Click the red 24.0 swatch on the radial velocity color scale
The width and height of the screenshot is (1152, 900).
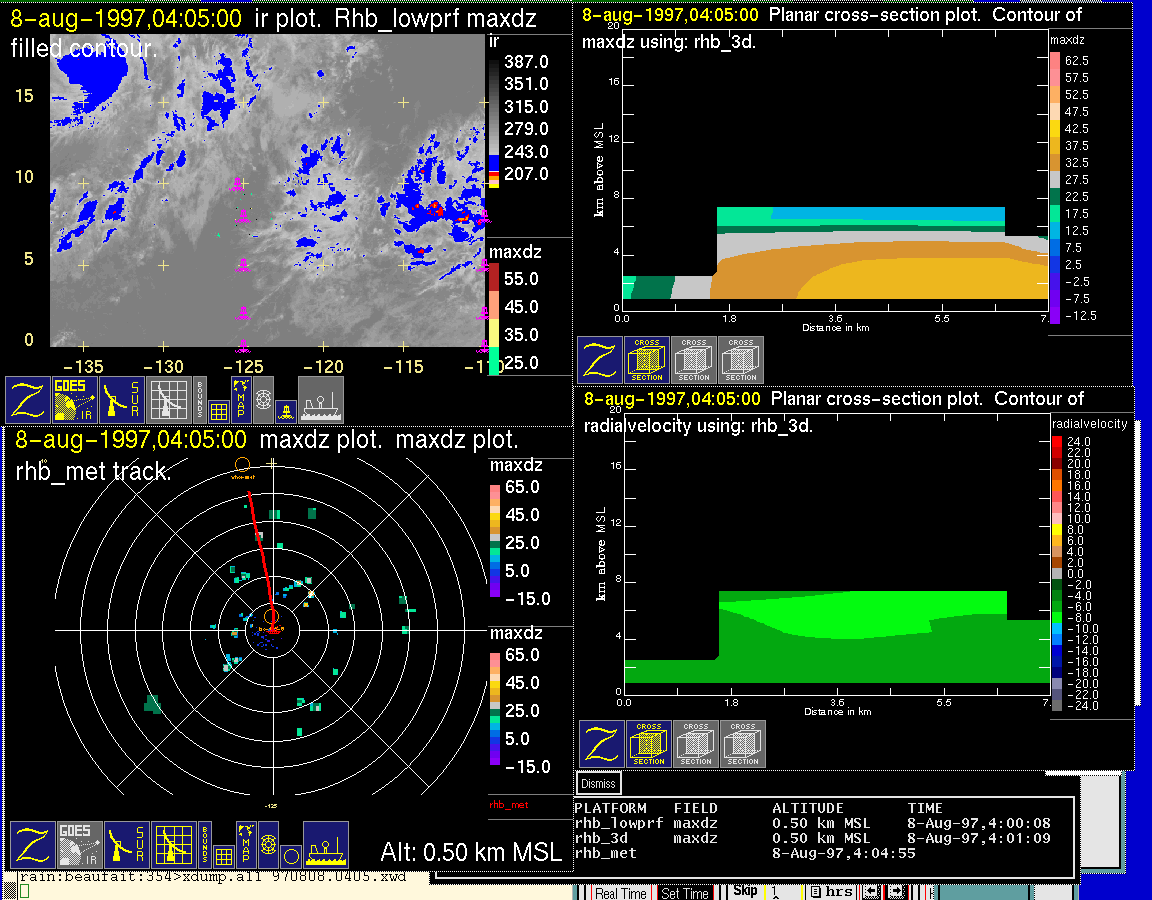tap(1057, 441)
